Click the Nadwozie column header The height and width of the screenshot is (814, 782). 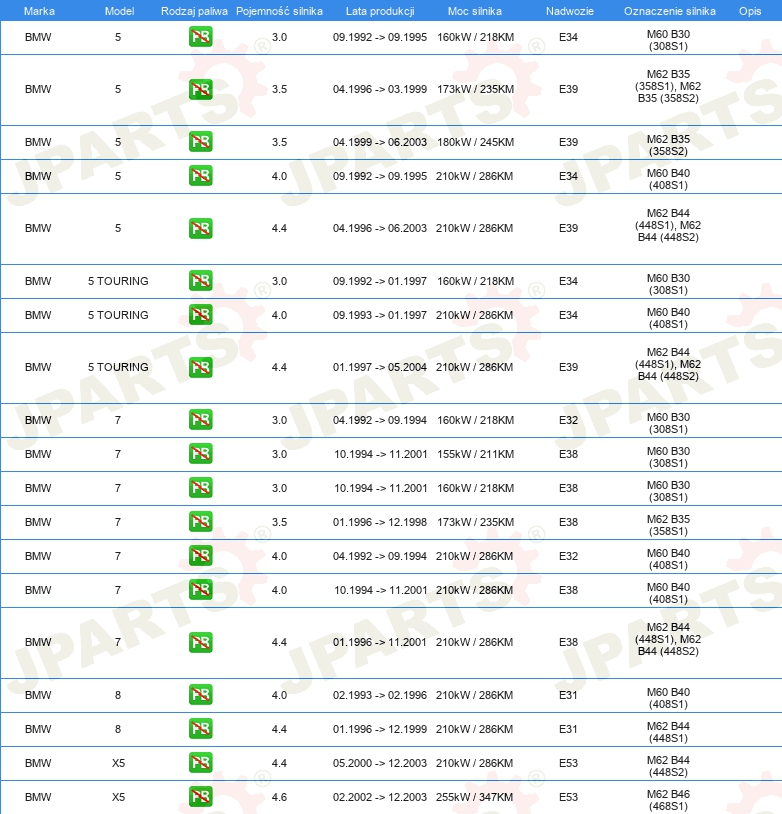tap(570, 11)
